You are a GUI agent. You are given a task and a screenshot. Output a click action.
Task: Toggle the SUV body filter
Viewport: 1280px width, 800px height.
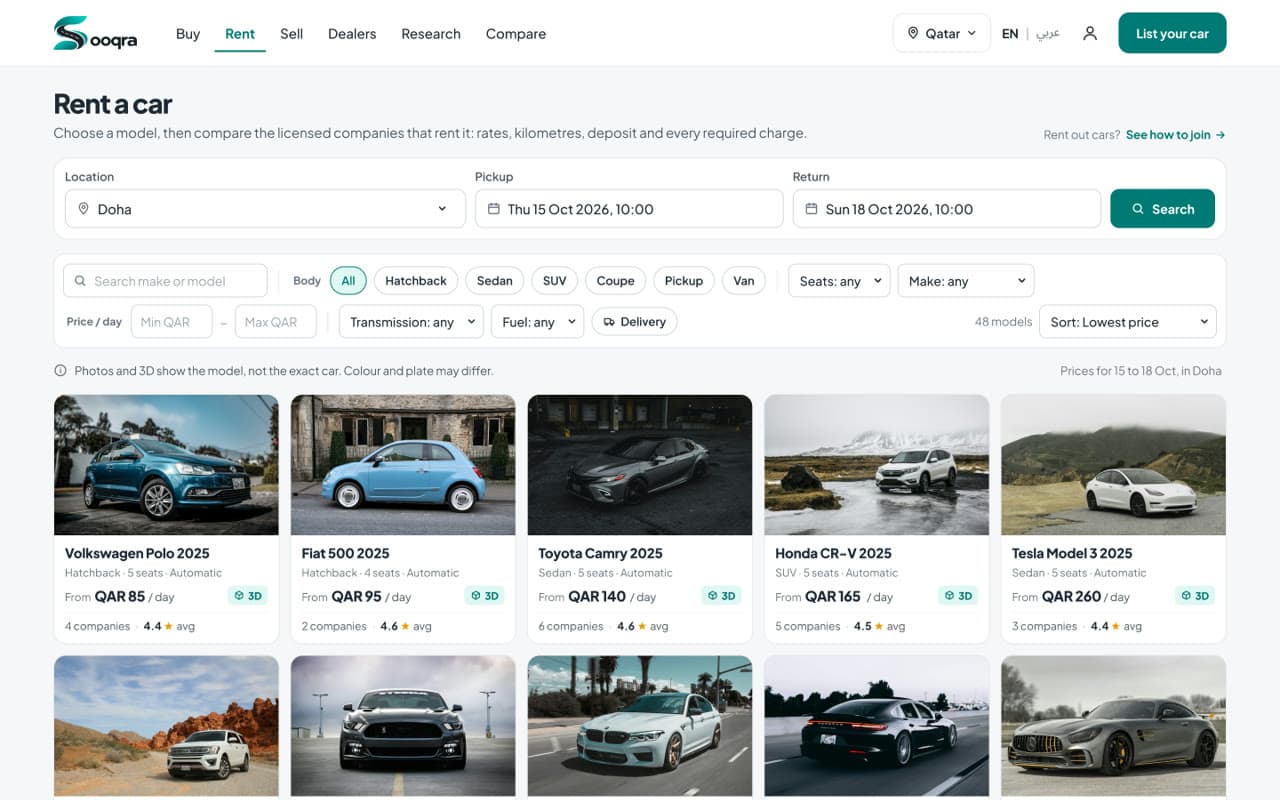[x=555, y=281]
